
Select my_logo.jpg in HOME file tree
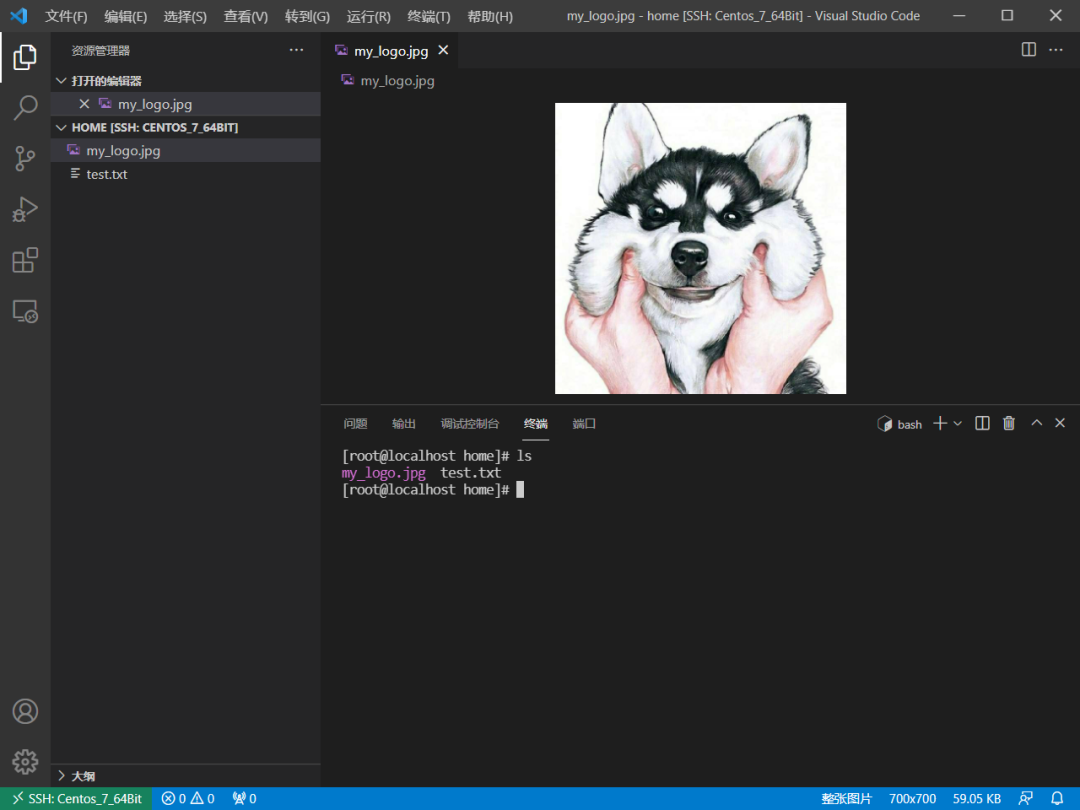186,150
